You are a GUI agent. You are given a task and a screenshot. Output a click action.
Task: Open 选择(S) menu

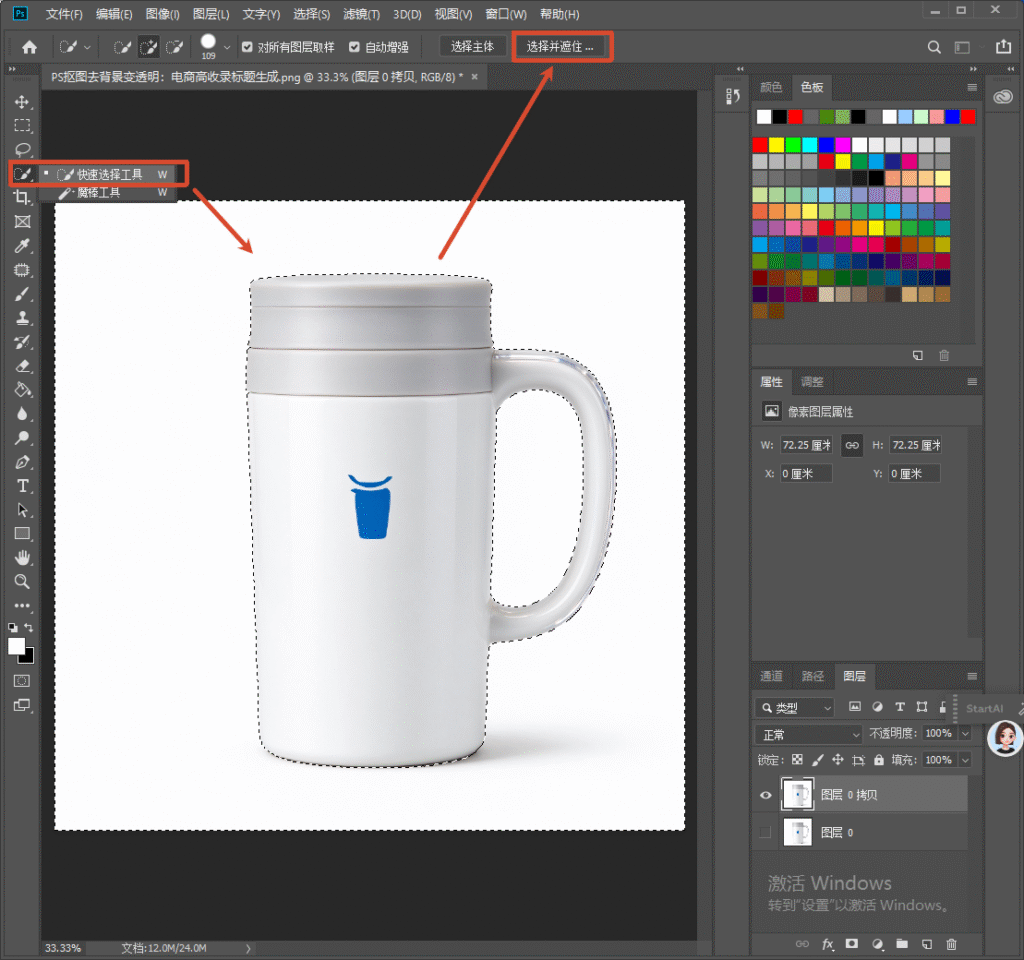click(x=312, y=14)
